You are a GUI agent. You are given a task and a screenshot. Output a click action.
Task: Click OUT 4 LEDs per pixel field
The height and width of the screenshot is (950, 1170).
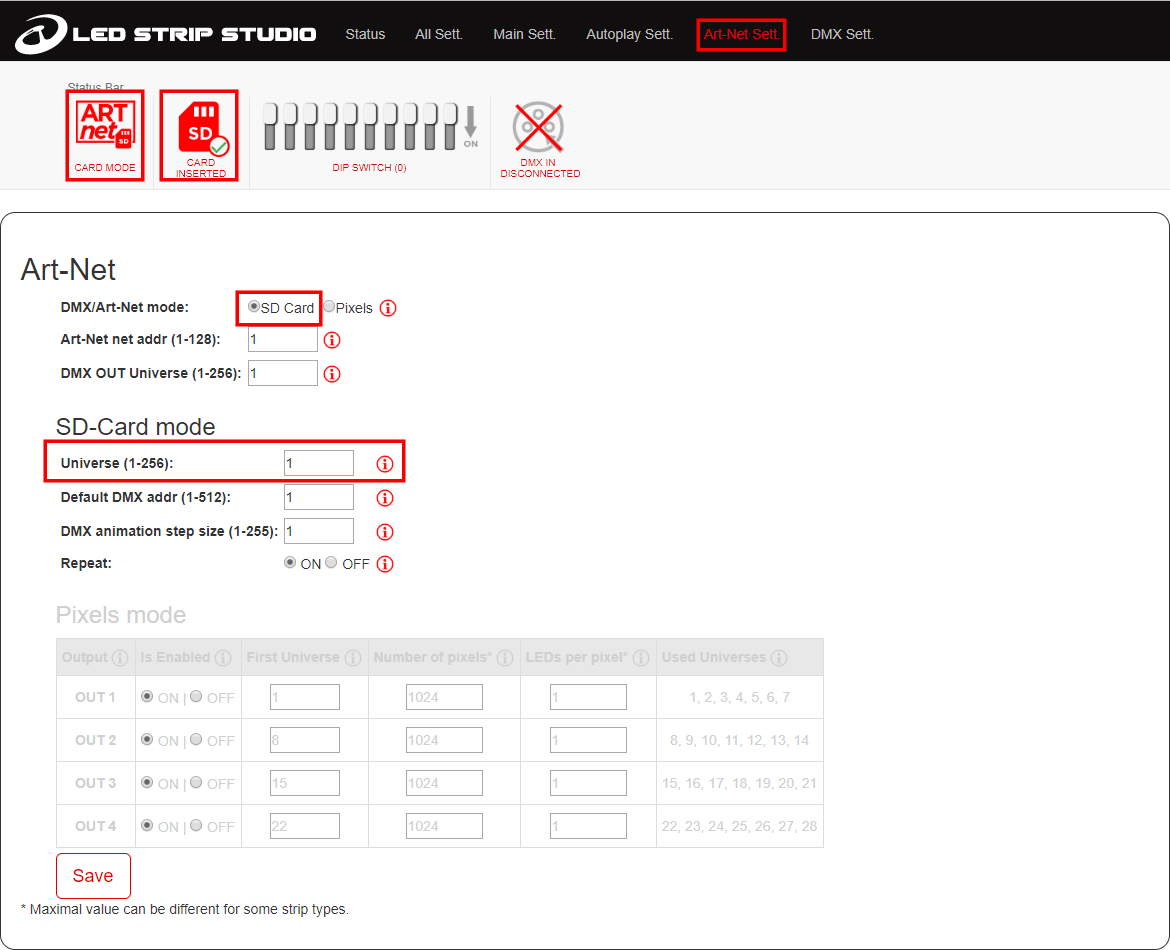click(x=588, y=826)
